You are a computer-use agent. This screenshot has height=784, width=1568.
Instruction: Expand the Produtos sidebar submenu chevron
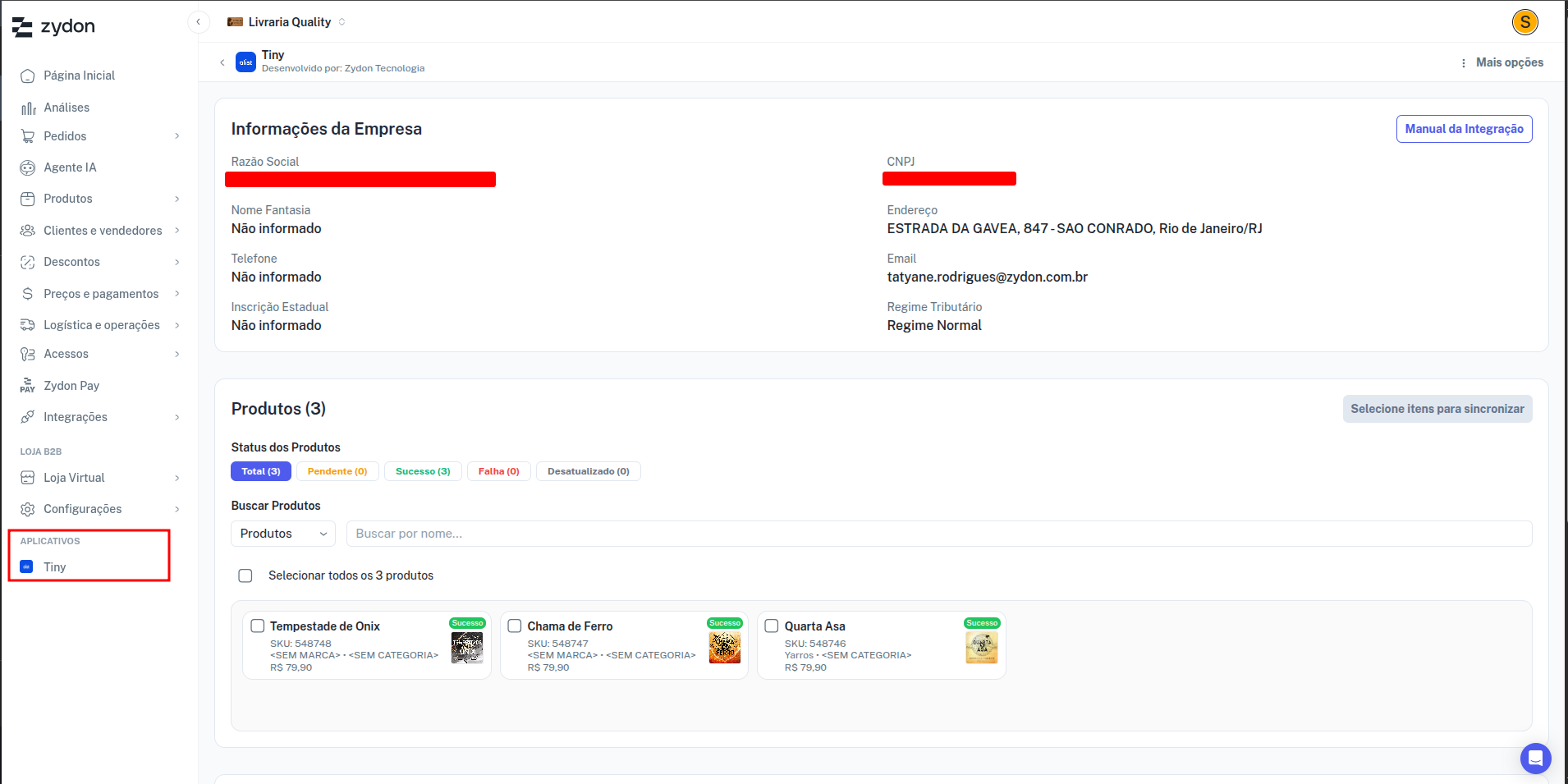[177, 199]
